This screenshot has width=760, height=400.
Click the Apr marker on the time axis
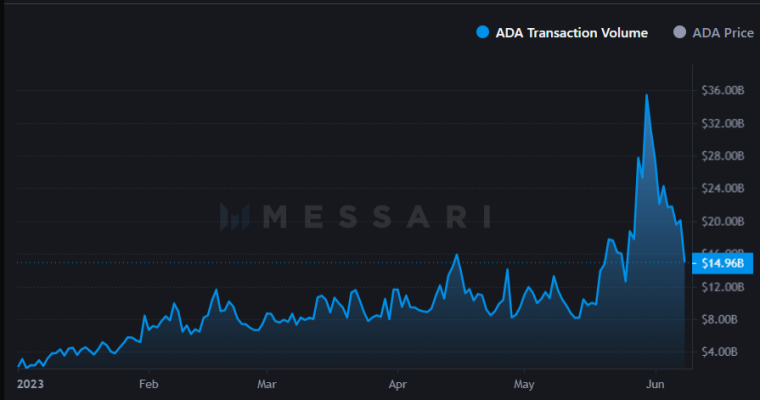click(398, 383)
